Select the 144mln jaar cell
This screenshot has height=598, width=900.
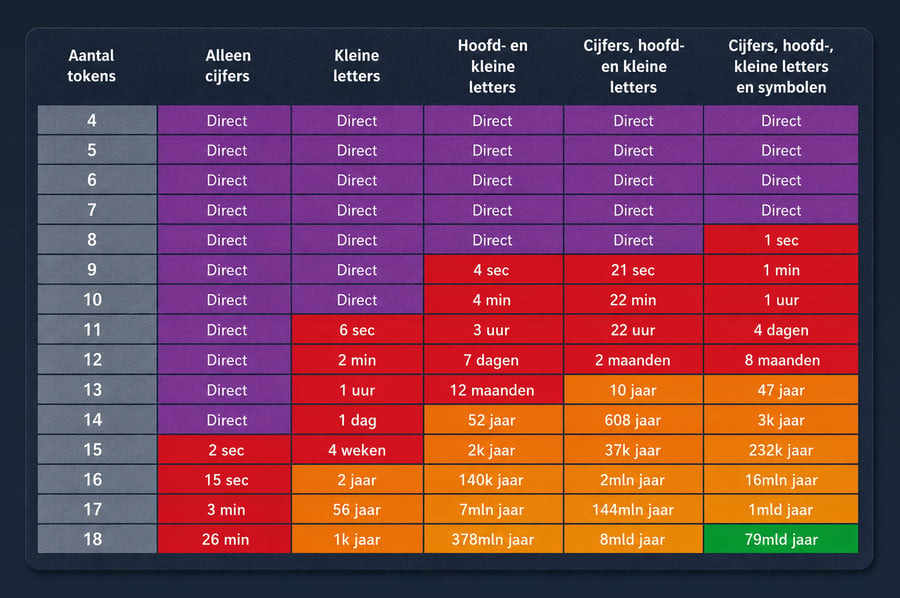pos(633,509)
